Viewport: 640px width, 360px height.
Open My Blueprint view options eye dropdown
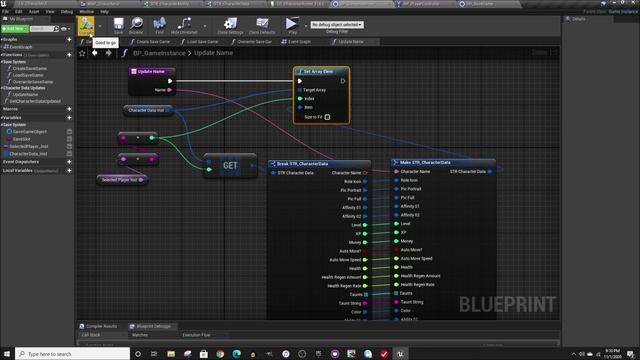tap(65, 29)
